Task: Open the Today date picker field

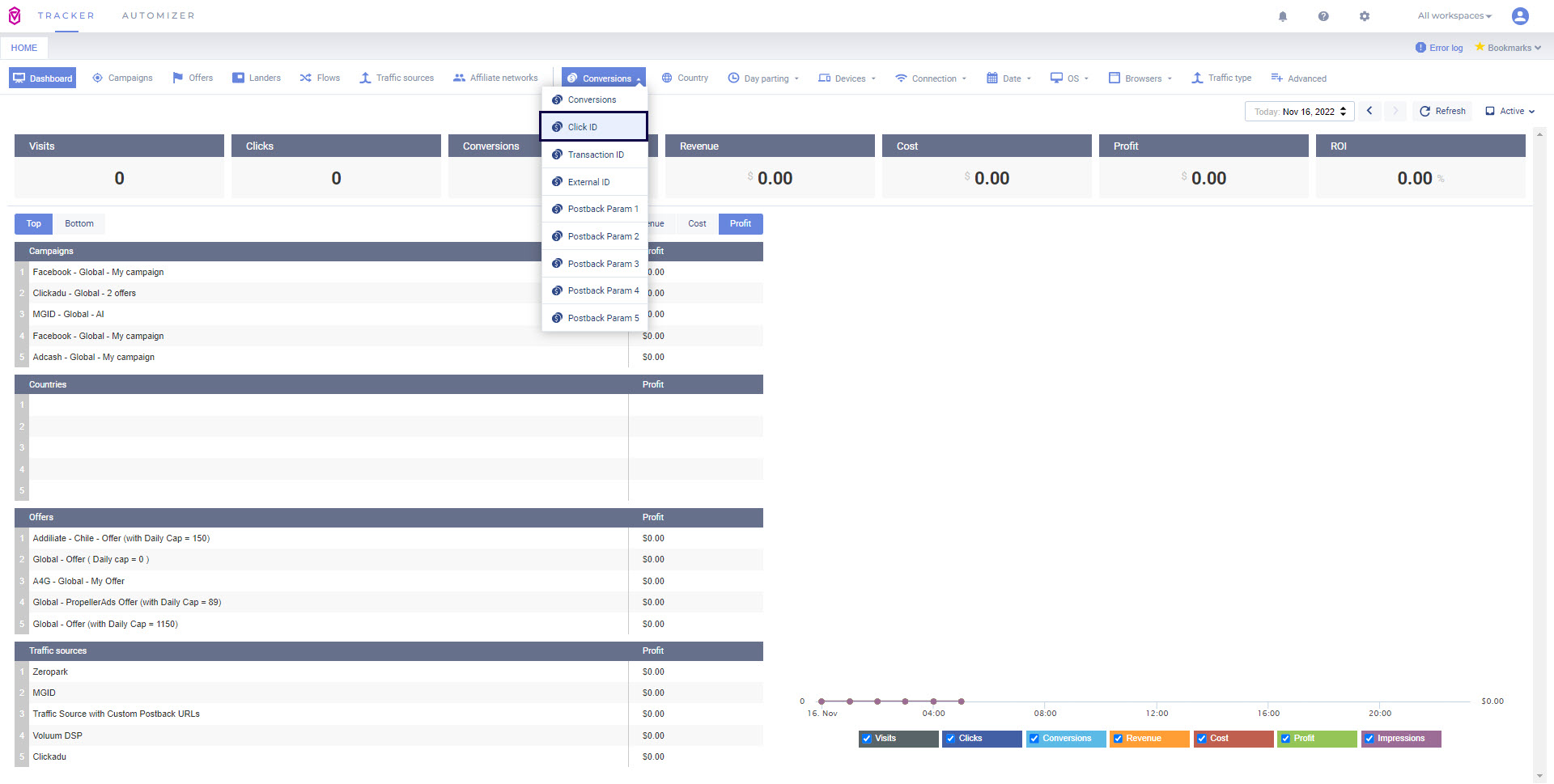Action: [x=1299, y=112]
